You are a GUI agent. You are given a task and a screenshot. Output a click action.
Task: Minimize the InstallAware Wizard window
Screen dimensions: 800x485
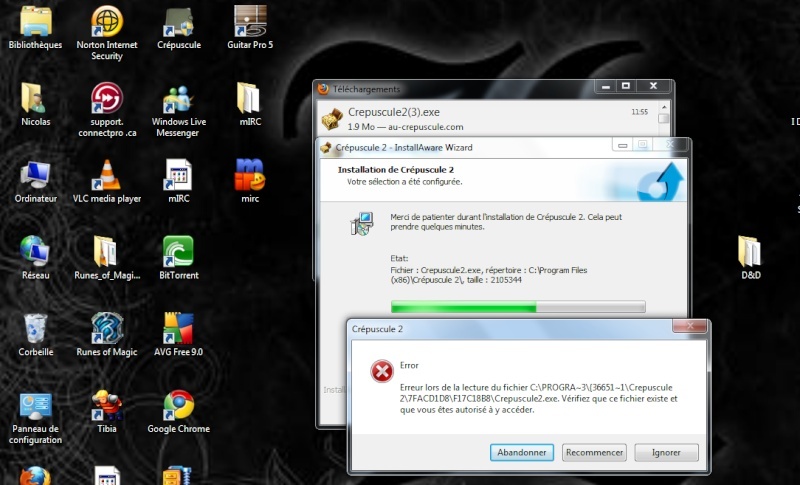coord(622,145)
